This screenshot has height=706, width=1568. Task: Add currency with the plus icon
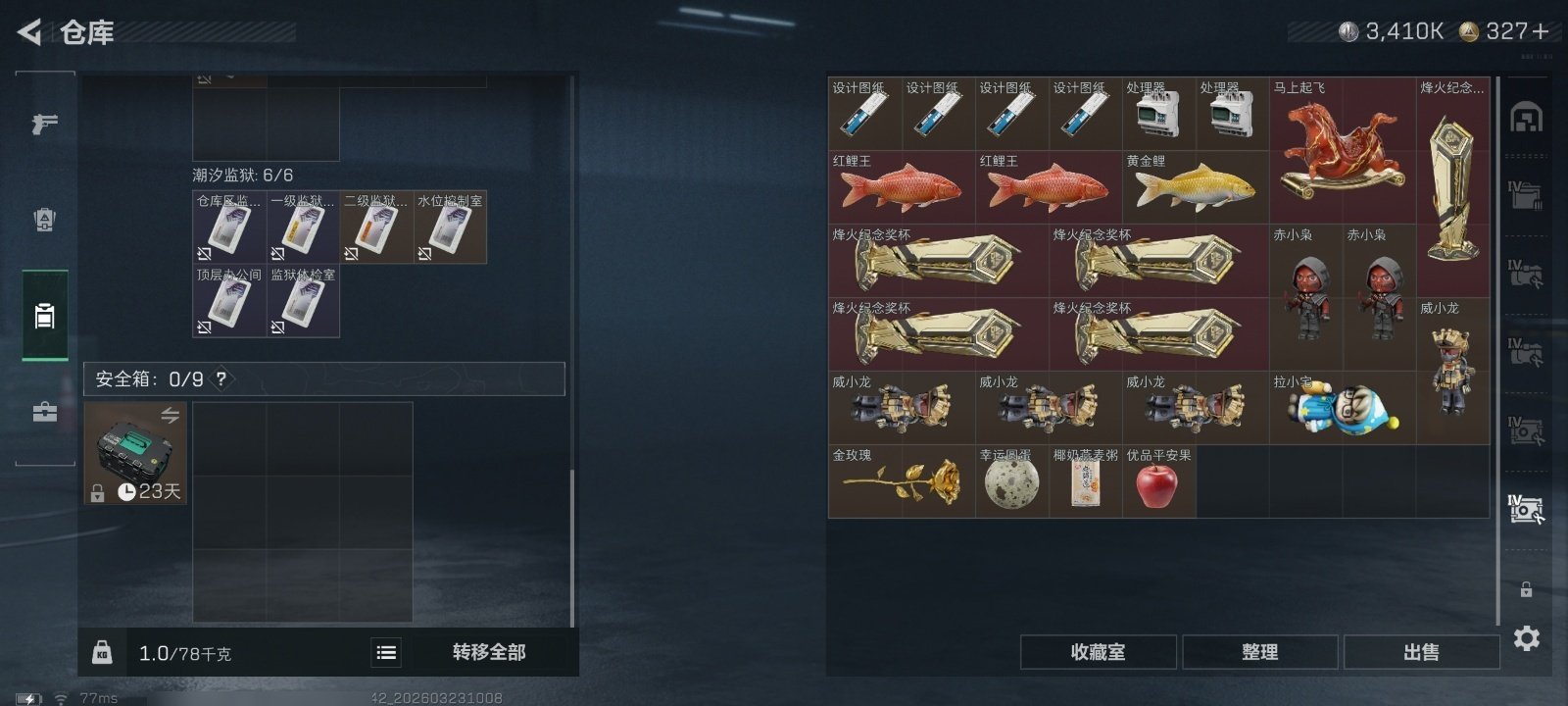tap(1541, 31)
